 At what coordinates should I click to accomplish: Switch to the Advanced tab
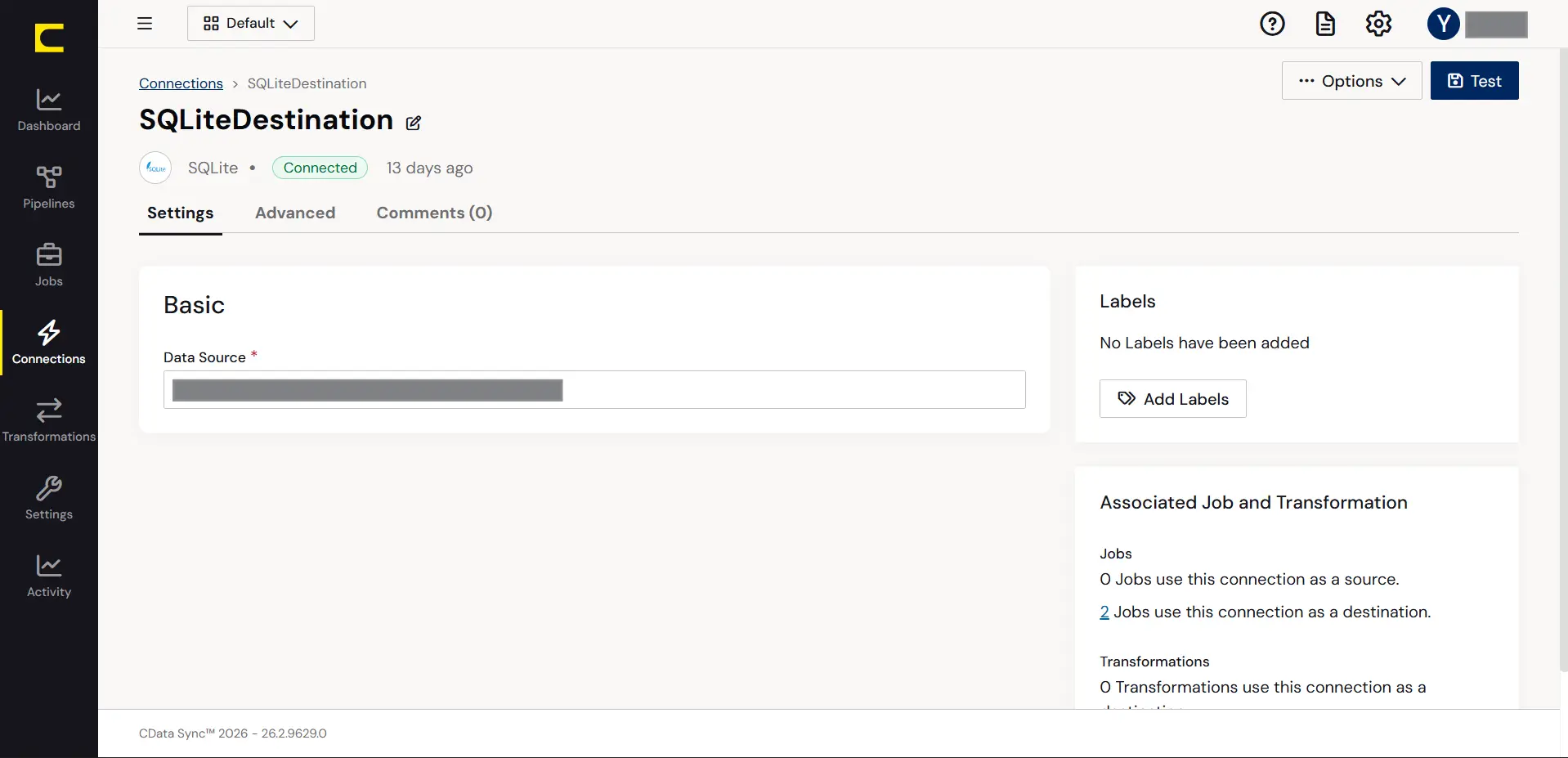point(295,213)
